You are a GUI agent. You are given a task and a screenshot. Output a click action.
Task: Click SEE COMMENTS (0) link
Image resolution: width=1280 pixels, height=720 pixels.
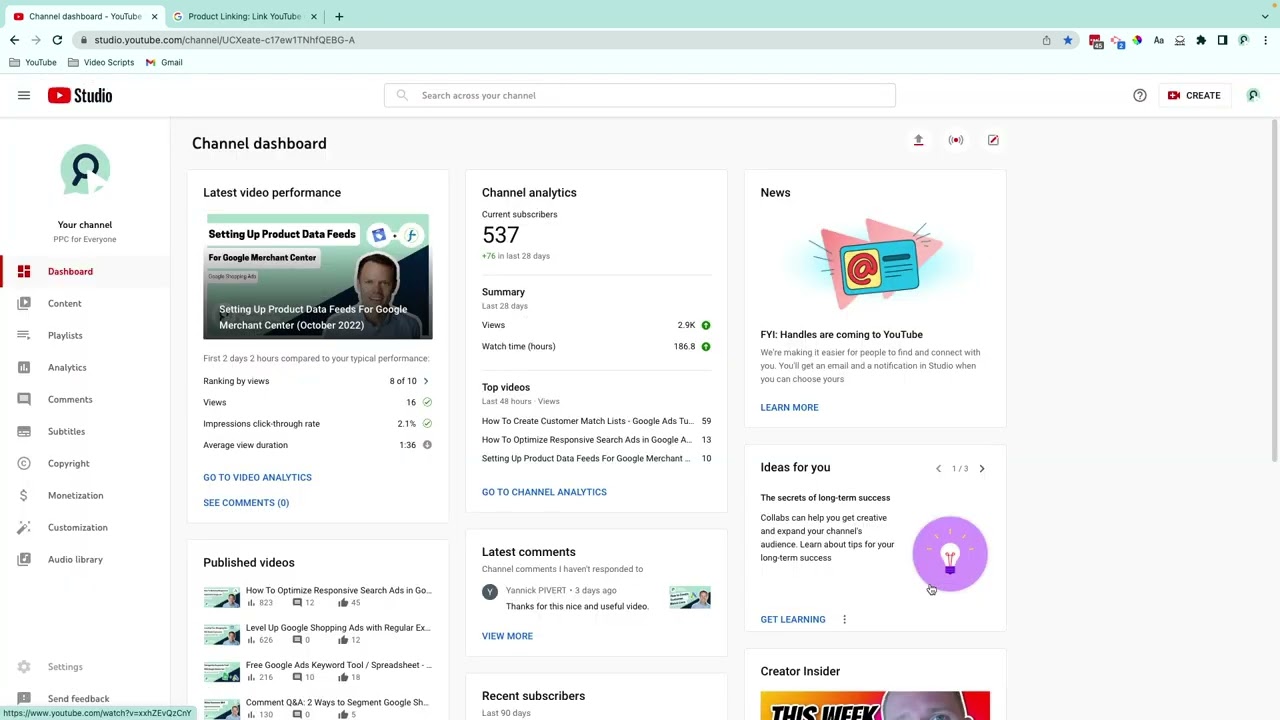click(246, 502)
